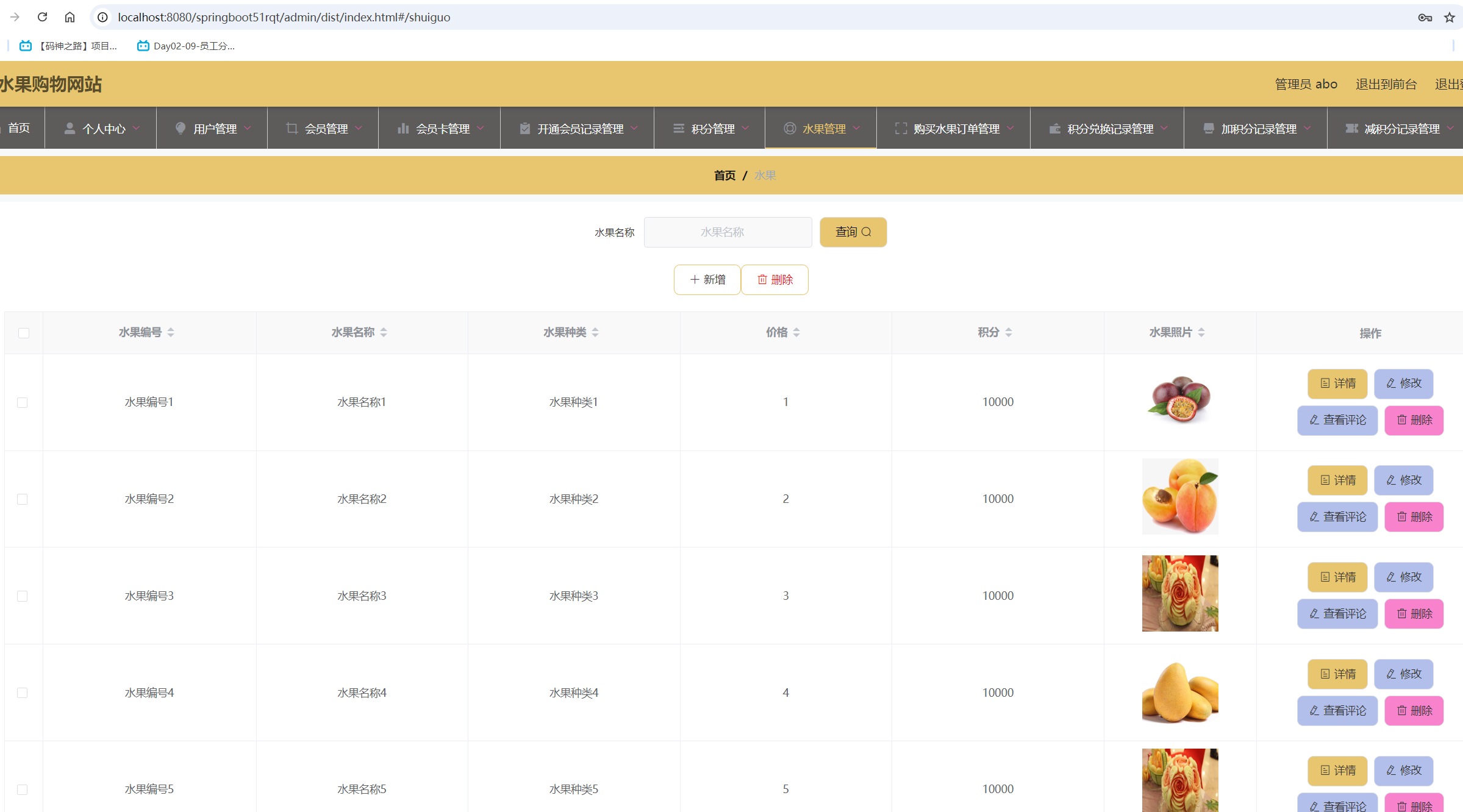Click the site info icon in address bar
Image resolution: width=1463 pixels, height=812 pixels.
(103, 17)
